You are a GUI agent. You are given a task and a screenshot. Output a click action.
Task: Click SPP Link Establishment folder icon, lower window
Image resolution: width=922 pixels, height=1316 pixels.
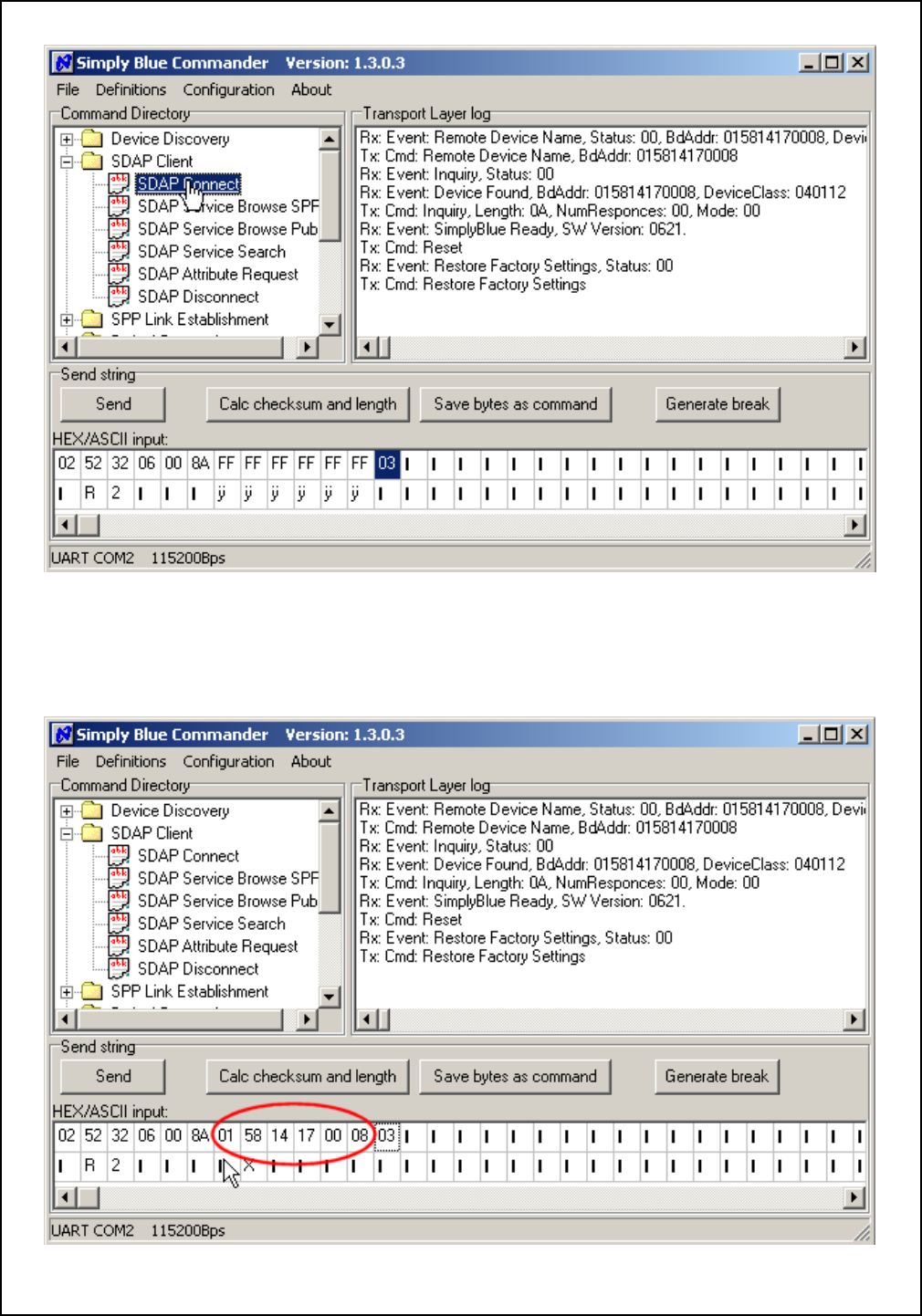92,991
